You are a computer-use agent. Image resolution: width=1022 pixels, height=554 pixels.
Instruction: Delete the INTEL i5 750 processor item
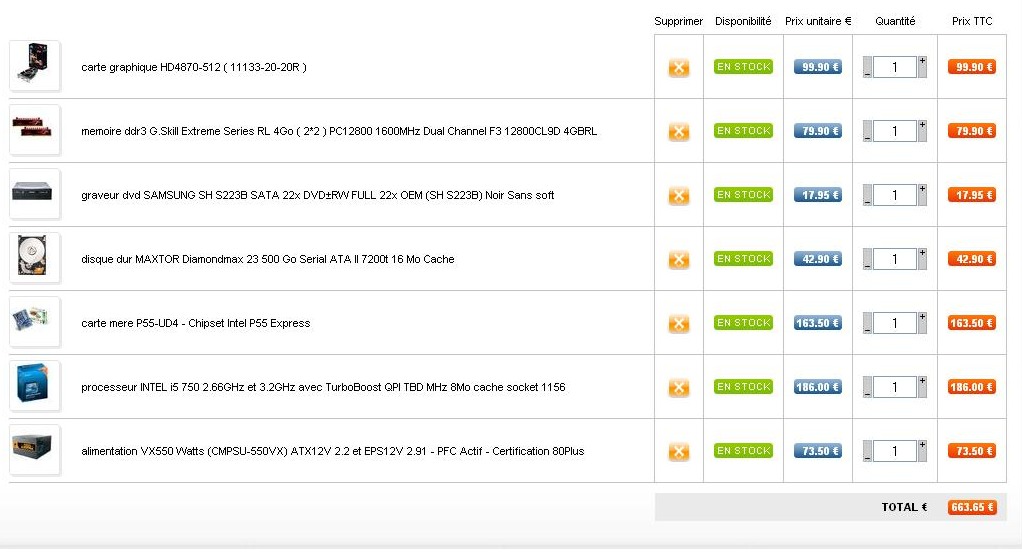click(679, 387)
